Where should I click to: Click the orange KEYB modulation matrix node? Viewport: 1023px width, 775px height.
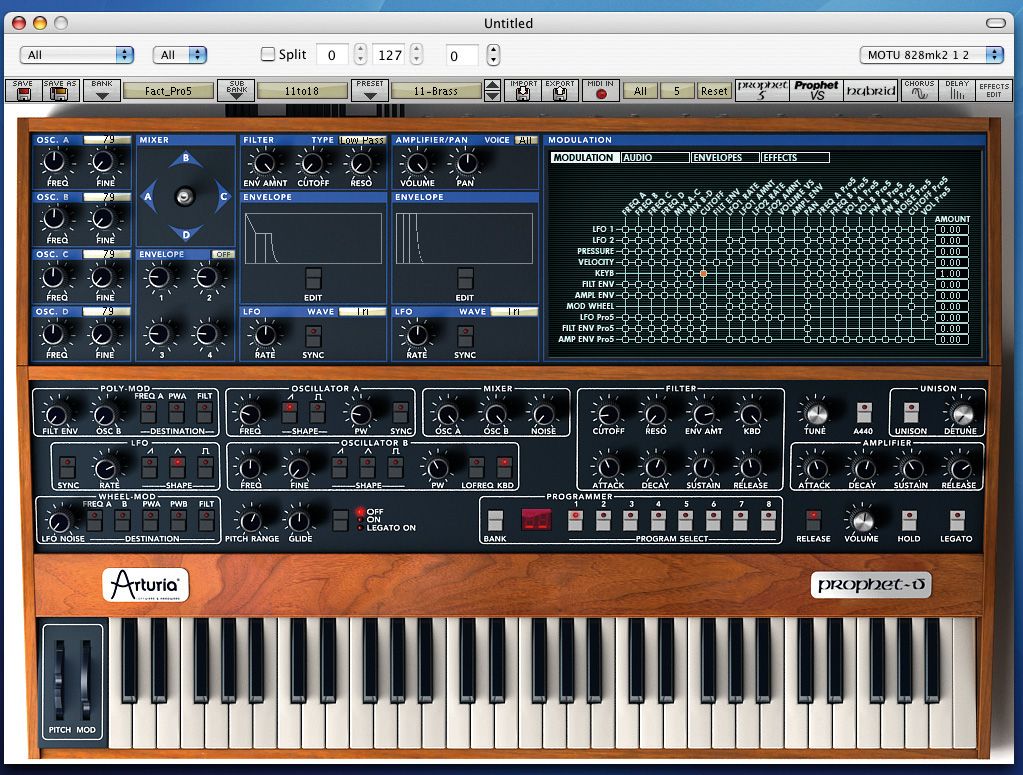pos(703,273)
